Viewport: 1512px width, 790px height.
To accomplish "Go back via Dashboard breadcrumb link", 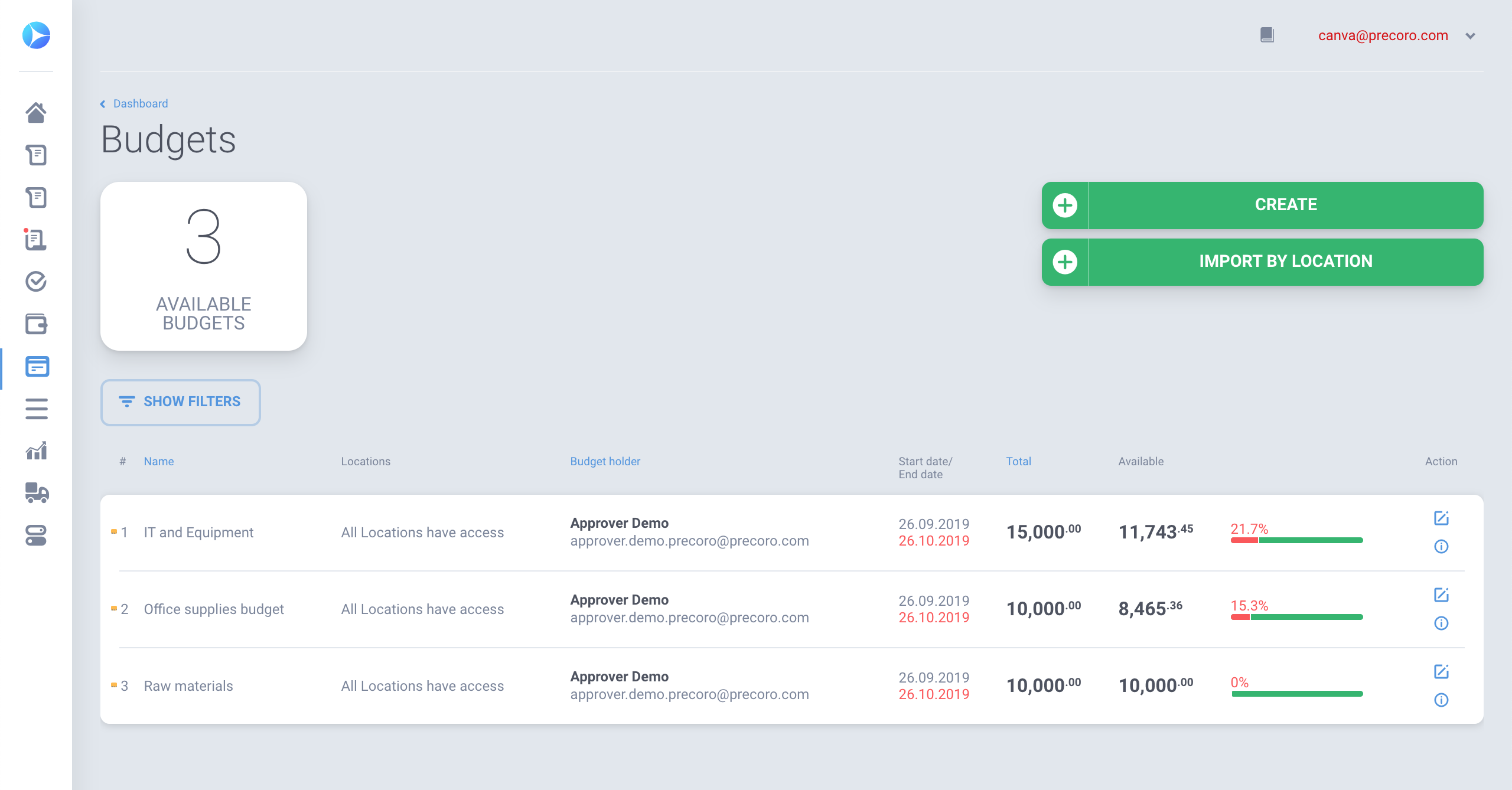I will coord(140,104).
